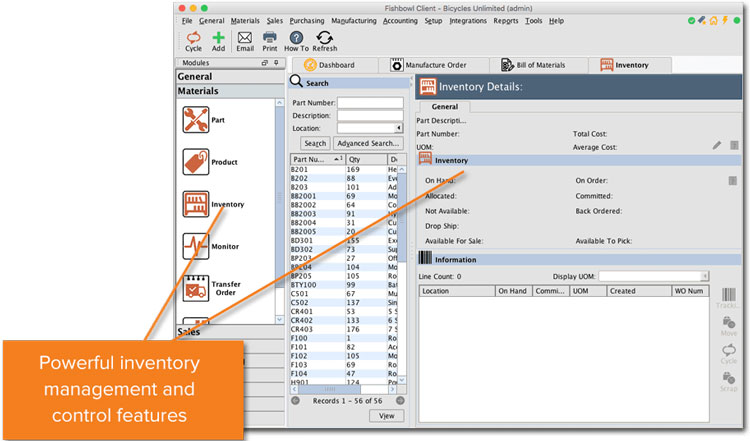The height and width of the screenshot is (441, 750).
Task: Click the Print toolbar icon
Action: 270,41
